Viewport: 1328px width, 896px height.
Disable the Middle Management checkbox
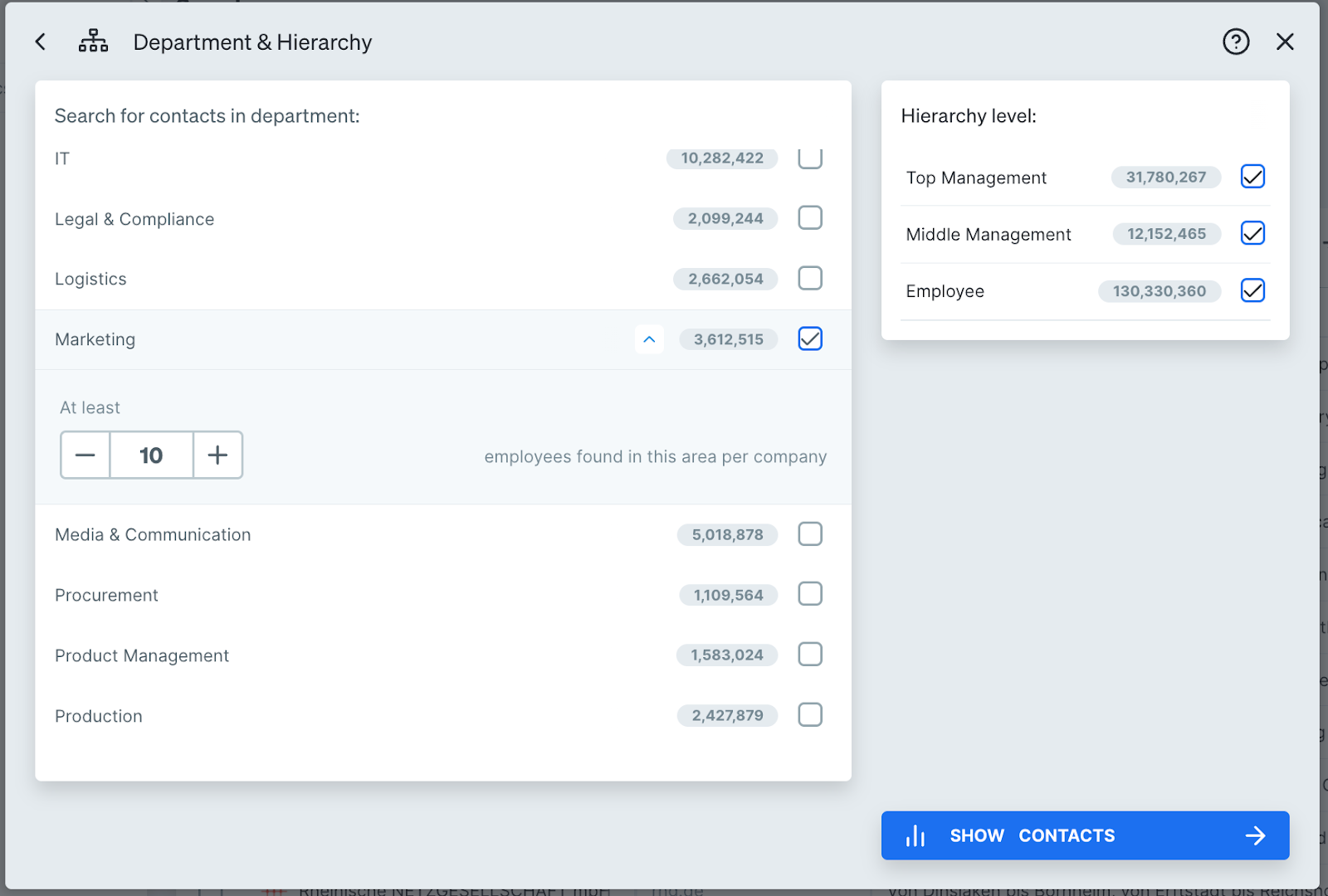[x=1252, y=234]
